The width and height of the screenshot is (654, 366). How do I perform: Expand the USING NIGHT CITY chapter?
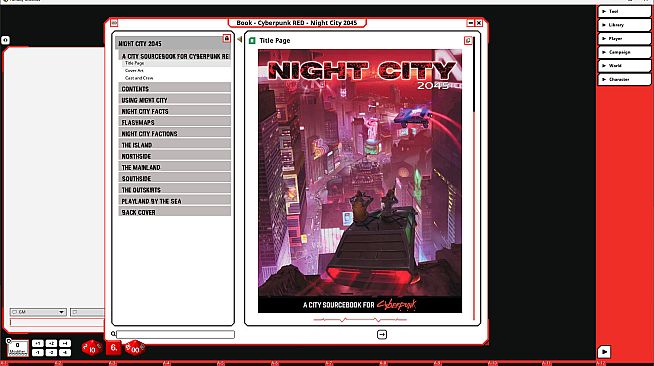[x=175, y=100]
